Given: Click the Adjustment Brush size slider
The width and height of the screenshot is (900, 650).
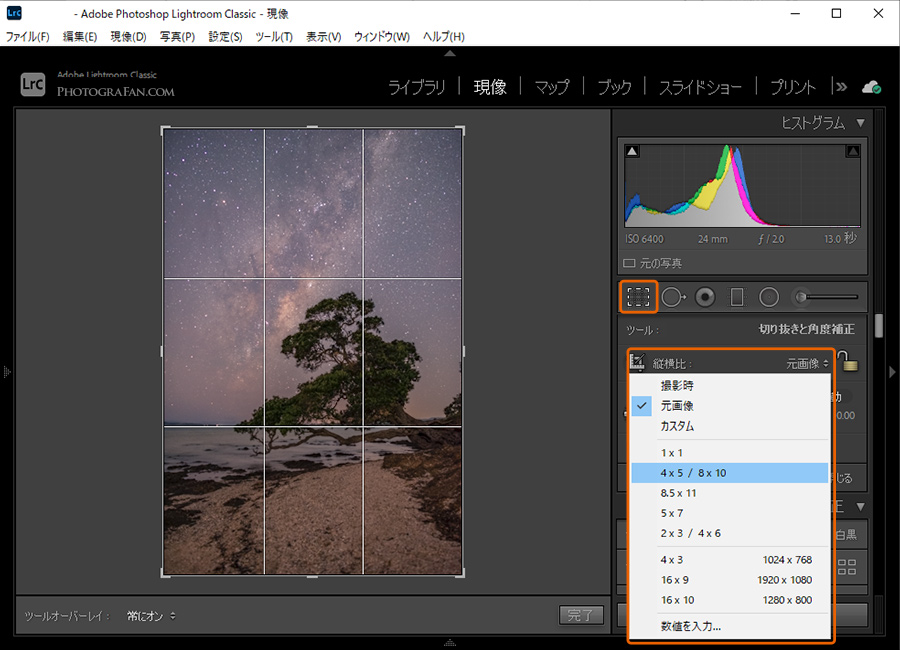Looking at the screenshot, I should 830,297.
